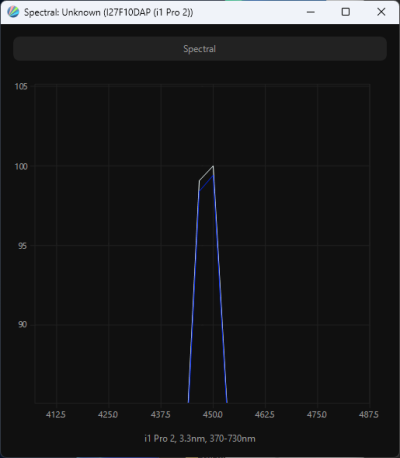Viewport: 400px width, 458px height.
Task: Click the 95 y-axis label
Action: (22, 246)
